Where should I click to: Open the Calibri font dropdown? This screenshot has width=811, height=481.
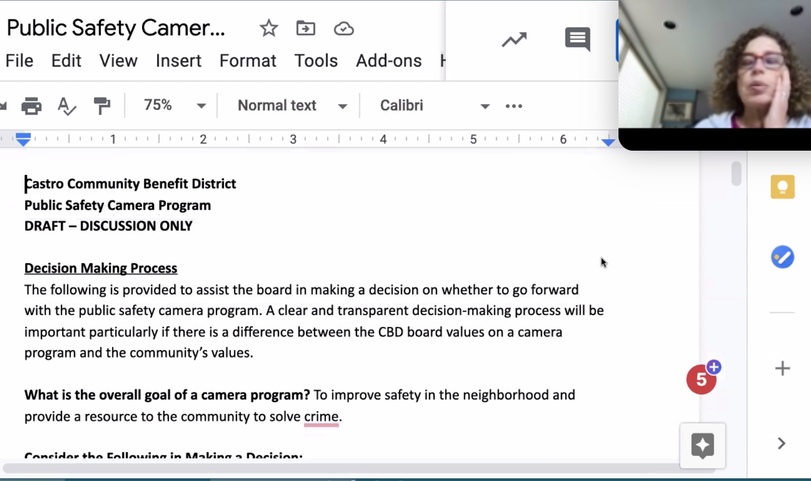(x=434, y=106)
